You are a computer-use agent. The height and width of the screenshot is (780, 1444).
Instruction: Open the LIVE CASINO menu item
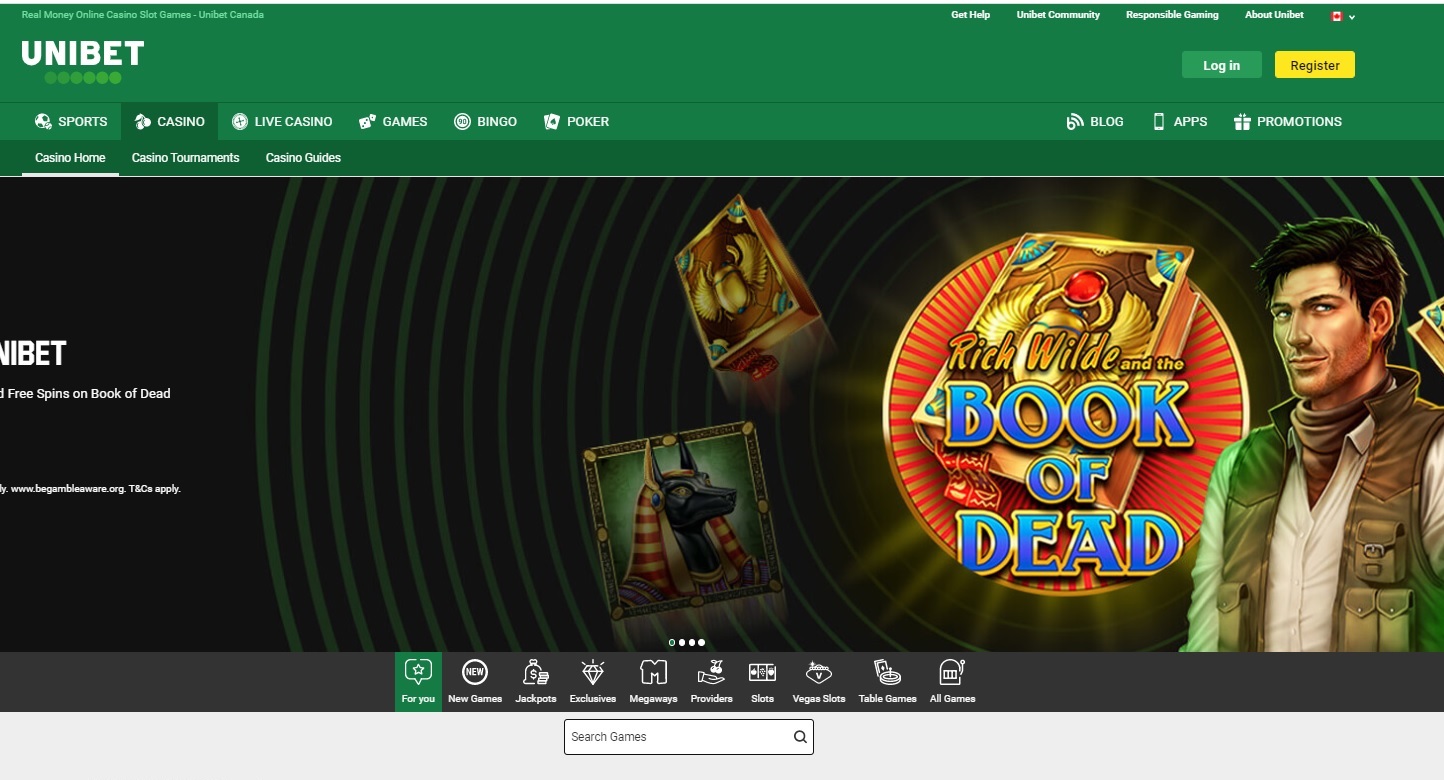pyautogui.click(x=282, y=121)
